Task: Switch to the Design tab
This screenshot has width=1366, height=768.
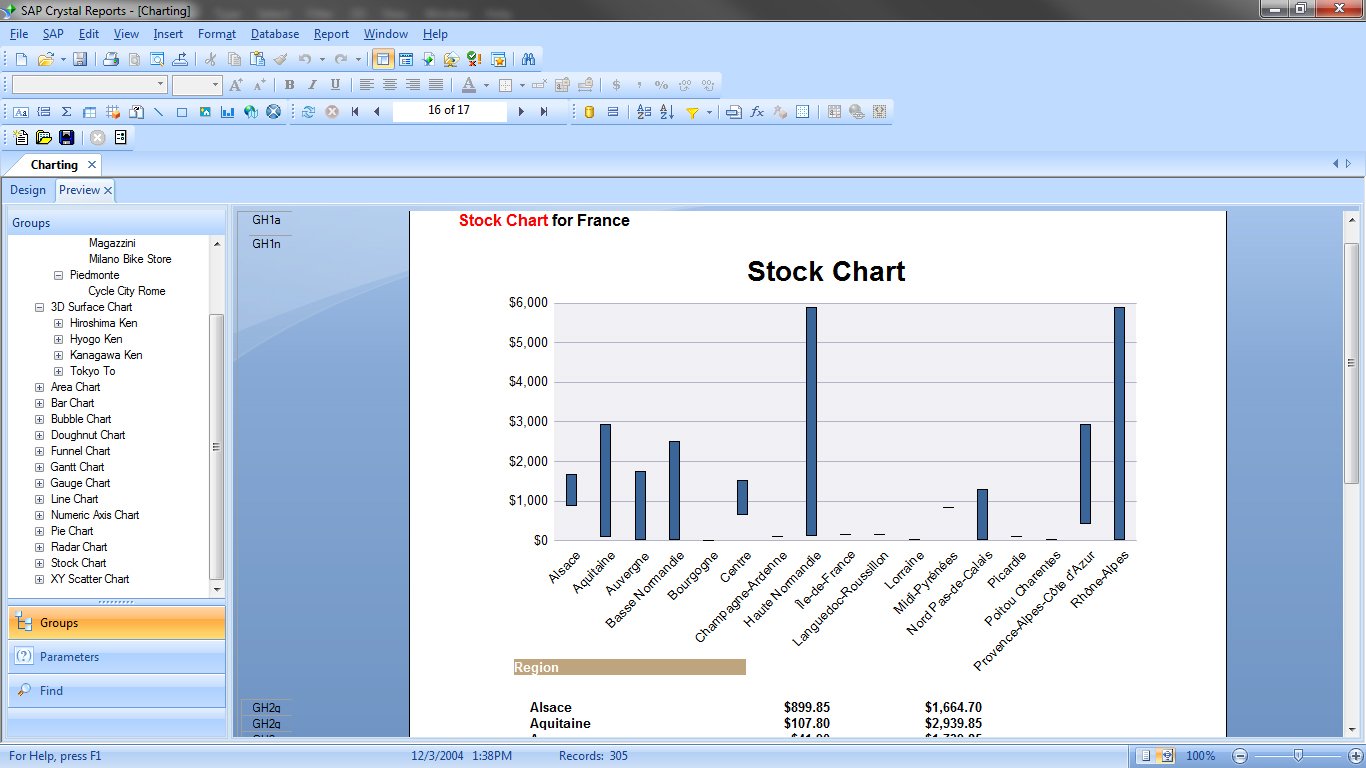Action: tap(28, 190)
